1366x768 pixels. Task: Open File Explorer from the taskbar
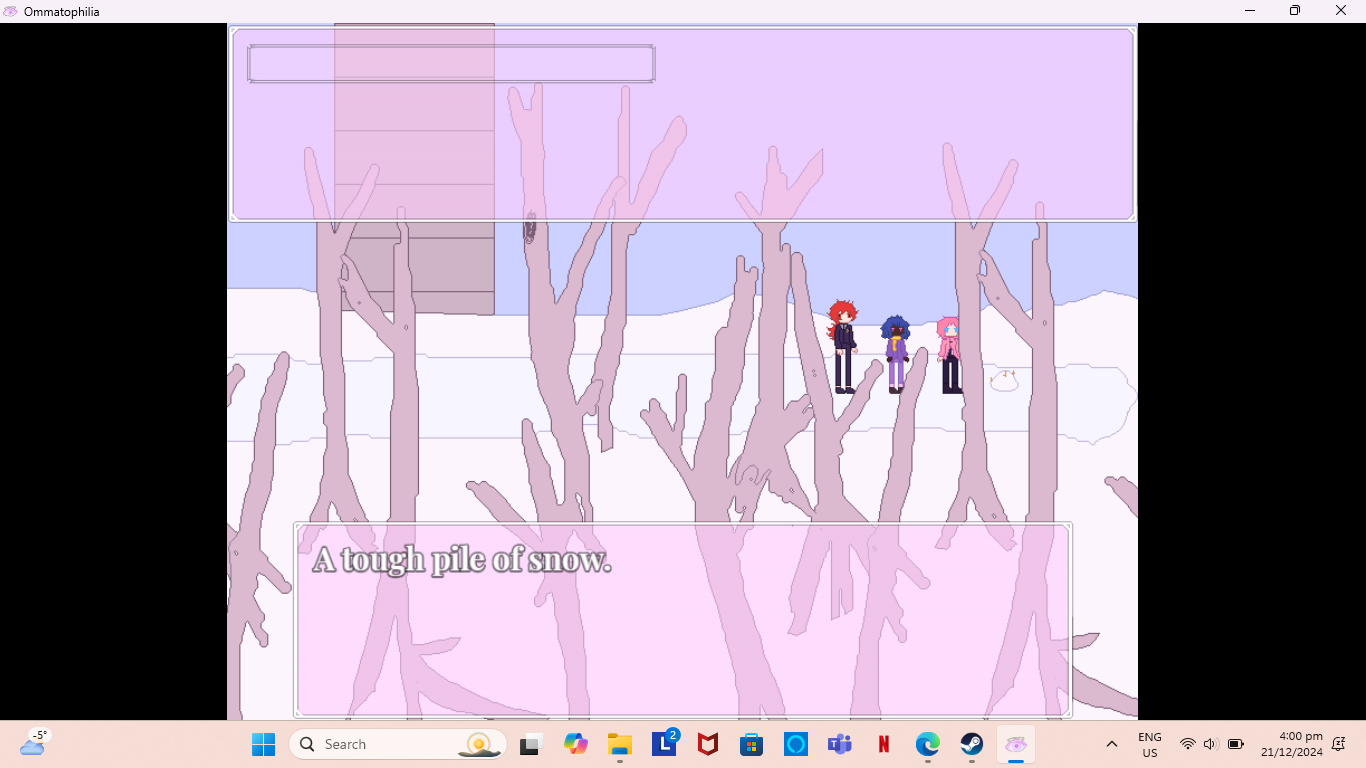pos(620,744)
